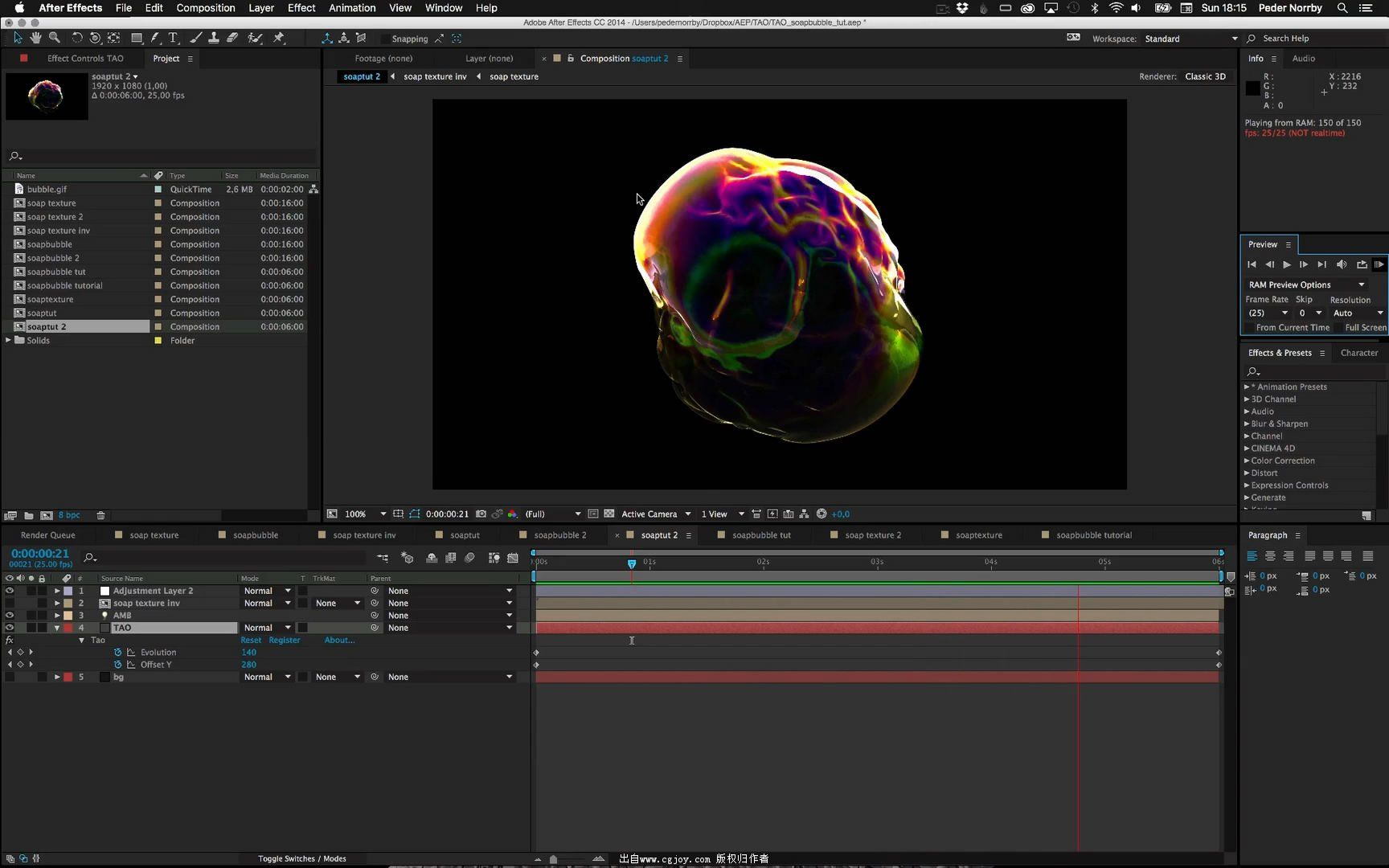Image resolution: width=1389 pixels, height=868 pixels.
Task: Select the Hand tool
Action: click(x=35, y=38)
